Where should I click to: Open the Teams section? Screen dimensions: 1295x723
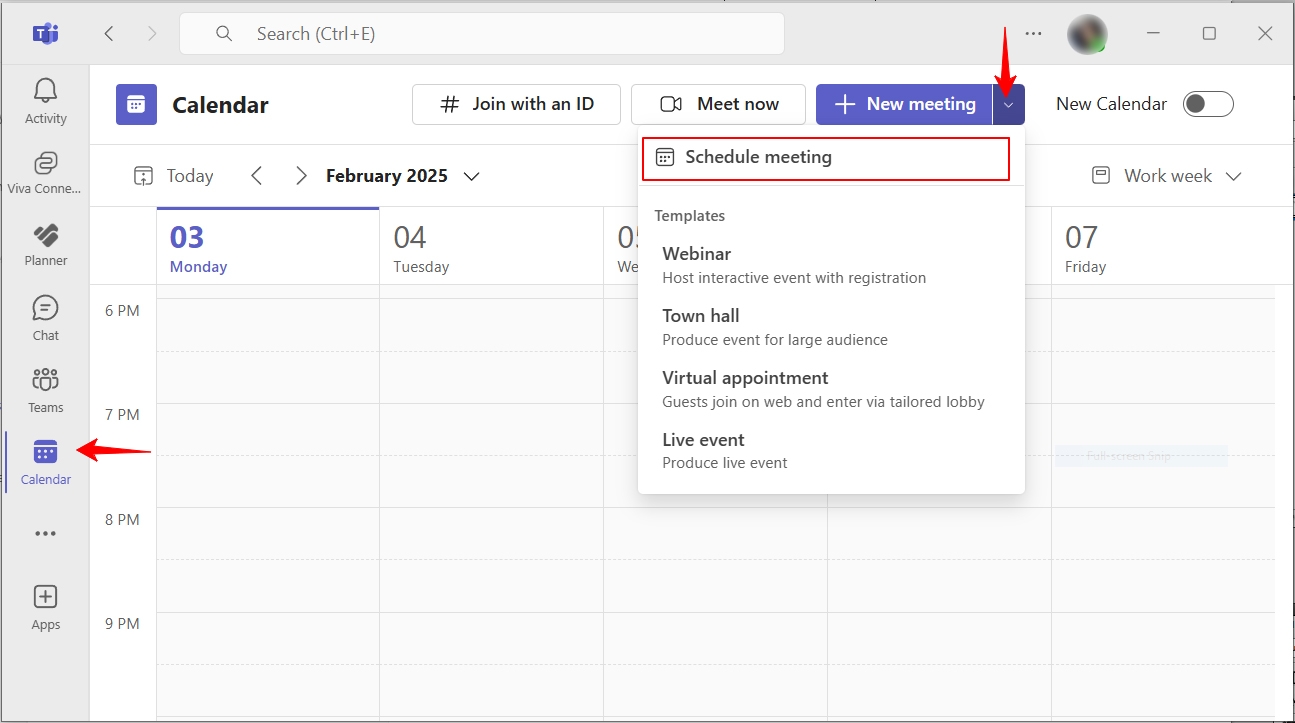45,390
